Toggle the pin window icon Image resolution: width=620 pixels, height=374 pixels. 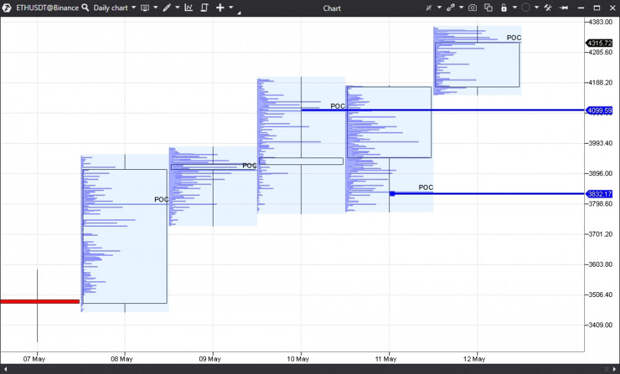pos(564,8)
